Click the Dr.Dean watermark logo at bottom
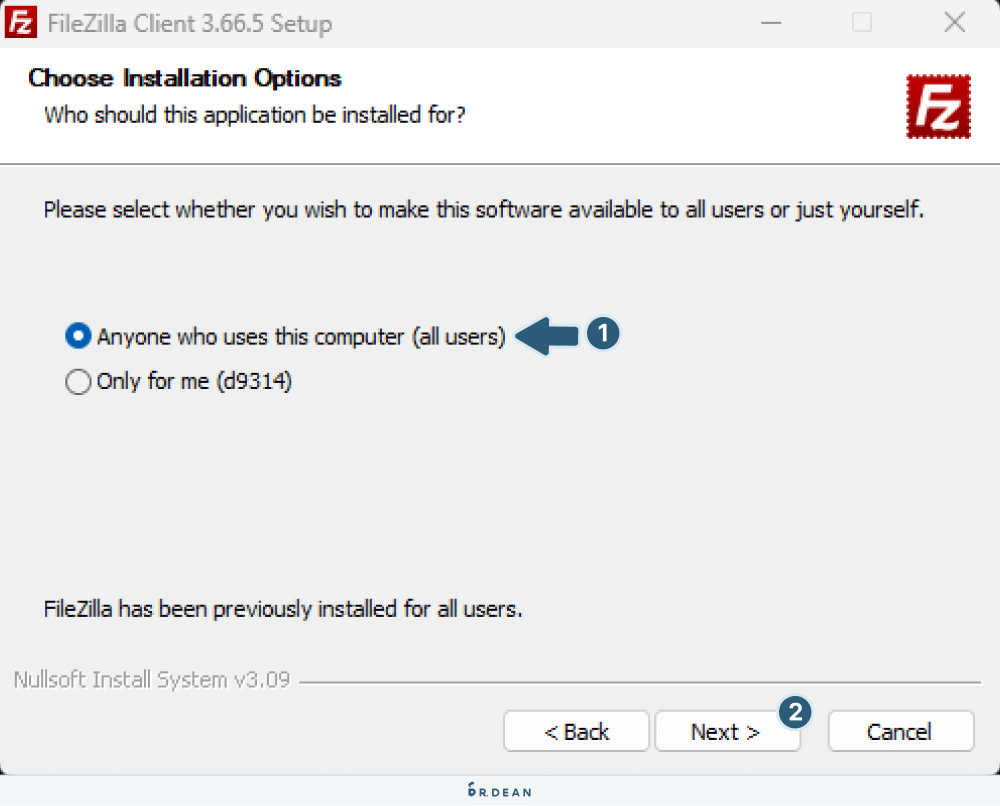The width and height of the screenshot is (1000, 806). click(499, 791)
